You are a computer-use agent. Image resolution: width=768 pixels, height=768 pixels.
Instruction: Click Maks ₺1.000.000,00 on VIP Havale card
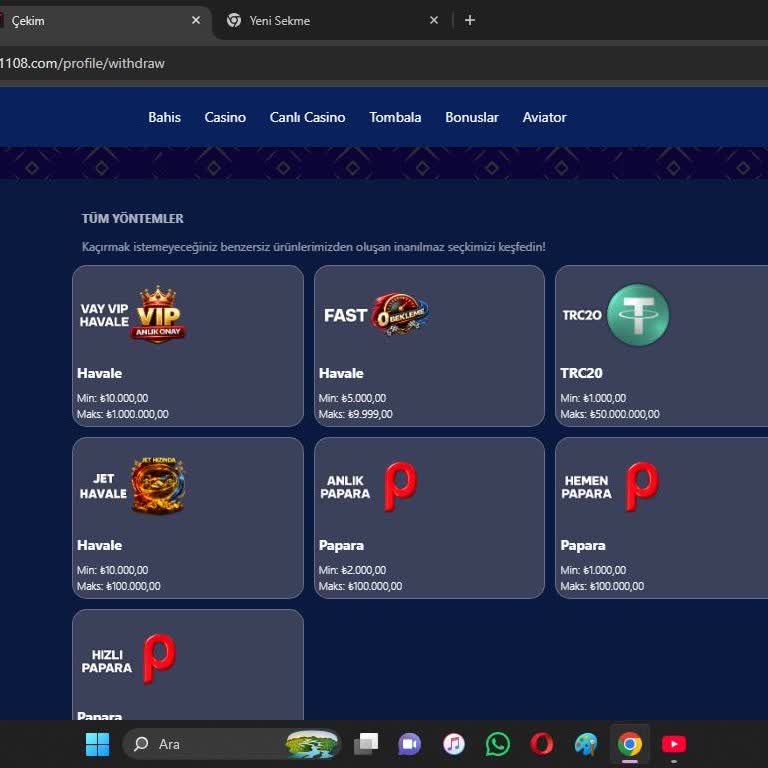tap(122, 414)
